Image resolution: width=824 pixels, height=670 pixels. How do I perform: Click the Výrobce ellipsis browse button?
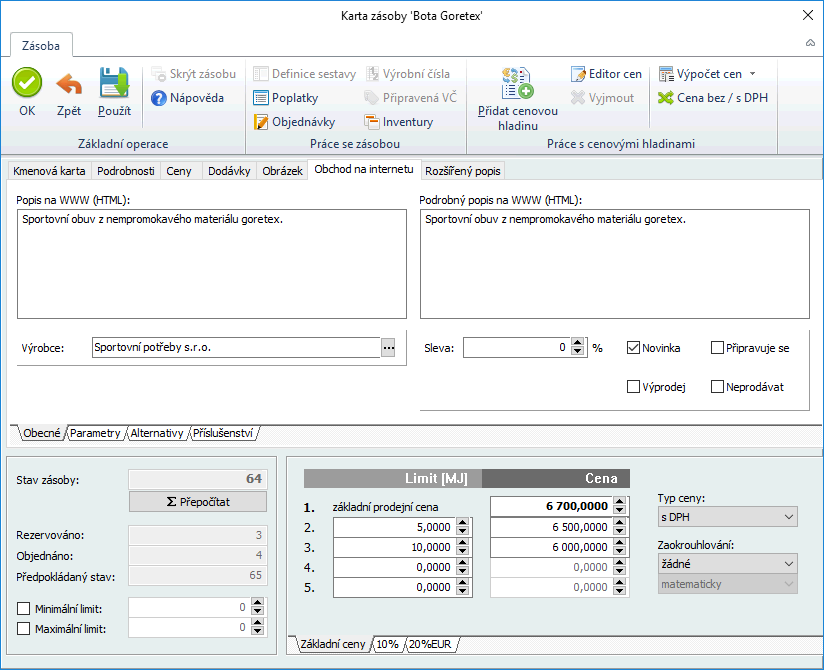coord(388,347)
